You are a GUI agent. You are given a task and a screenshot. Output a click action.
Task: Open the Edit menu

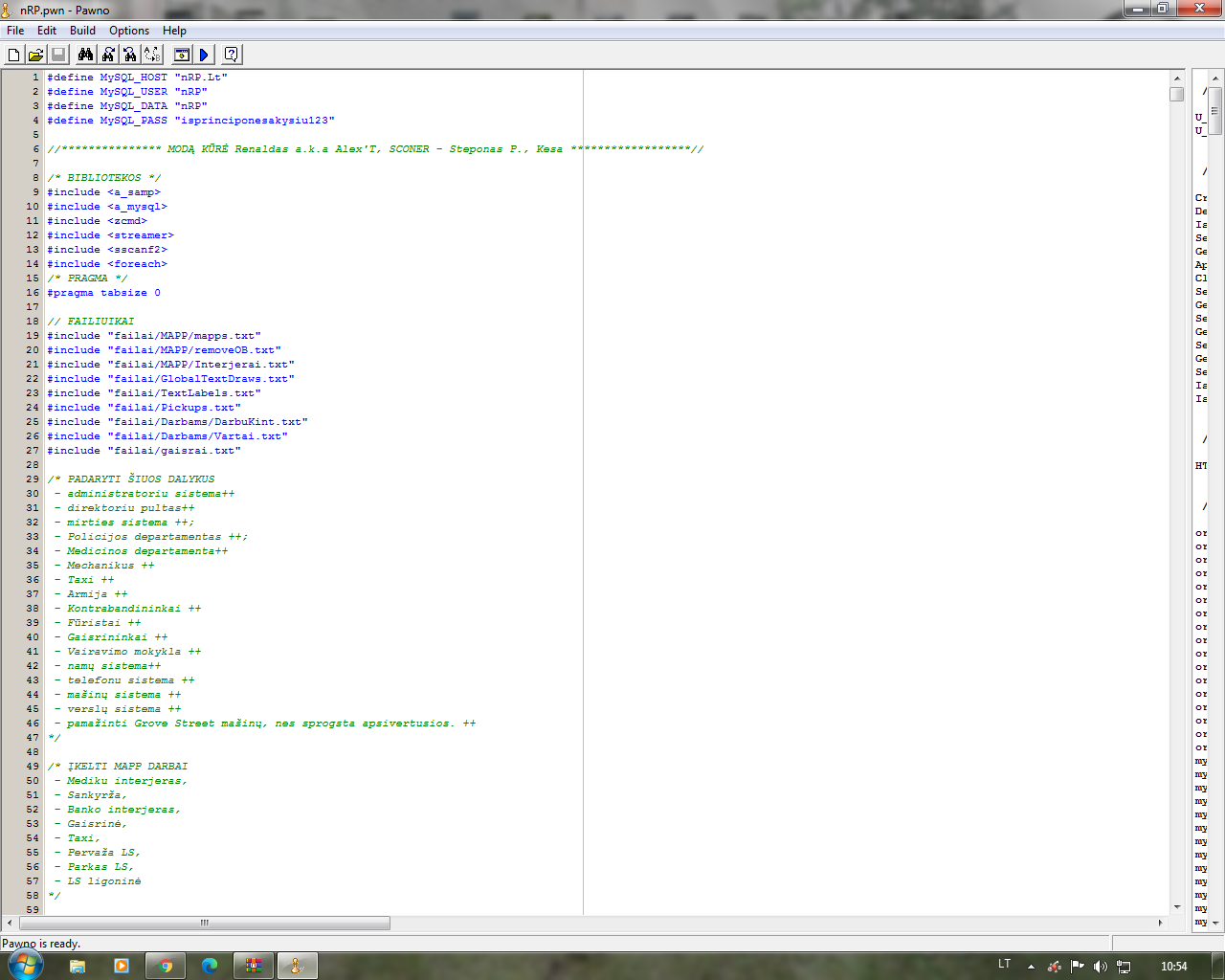point(47,31)
